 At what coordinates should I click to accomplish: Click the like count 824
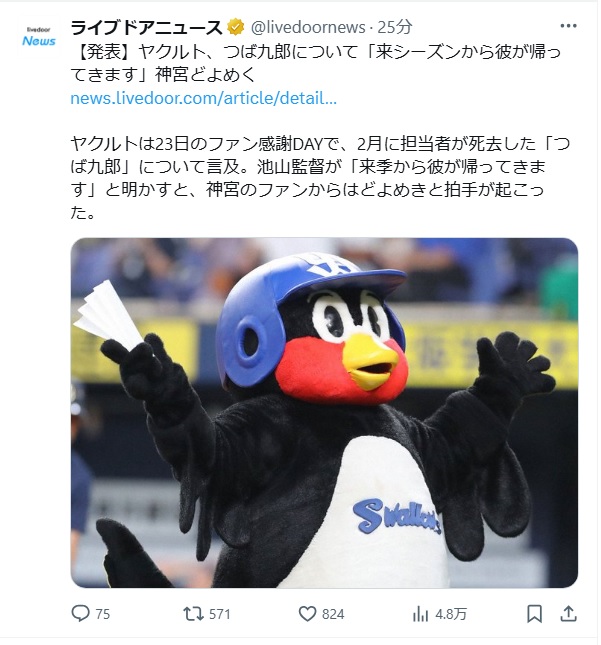pyautogui.click(x=333, y=614)
